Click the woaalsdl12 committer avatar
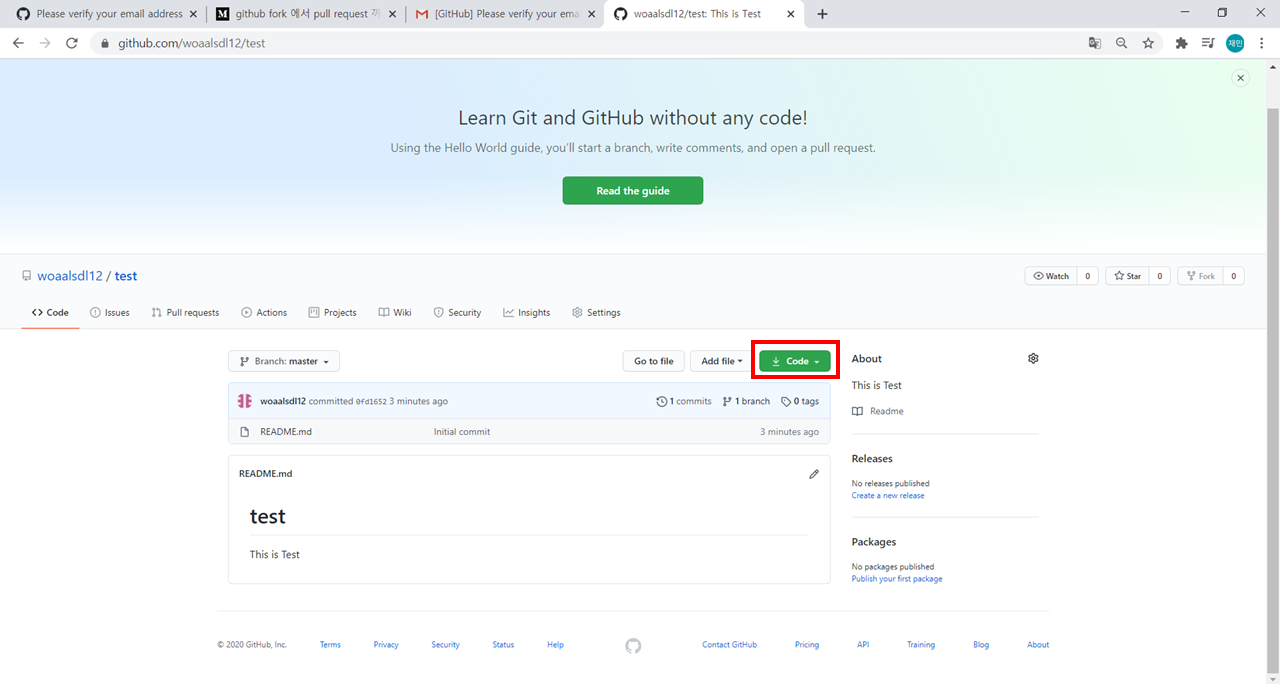1280x684 pixels. [x=245, y=401]
